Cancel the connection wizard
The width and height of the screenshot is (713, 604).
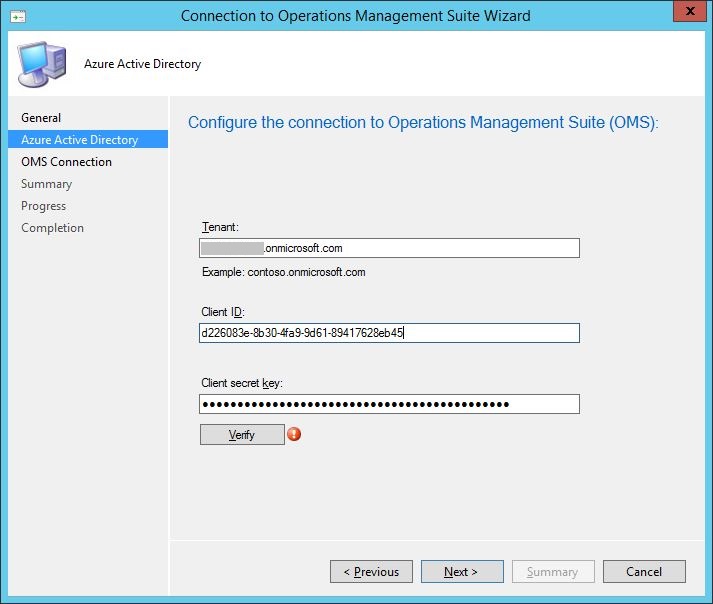pyautogui.click(x=644, y=571)
